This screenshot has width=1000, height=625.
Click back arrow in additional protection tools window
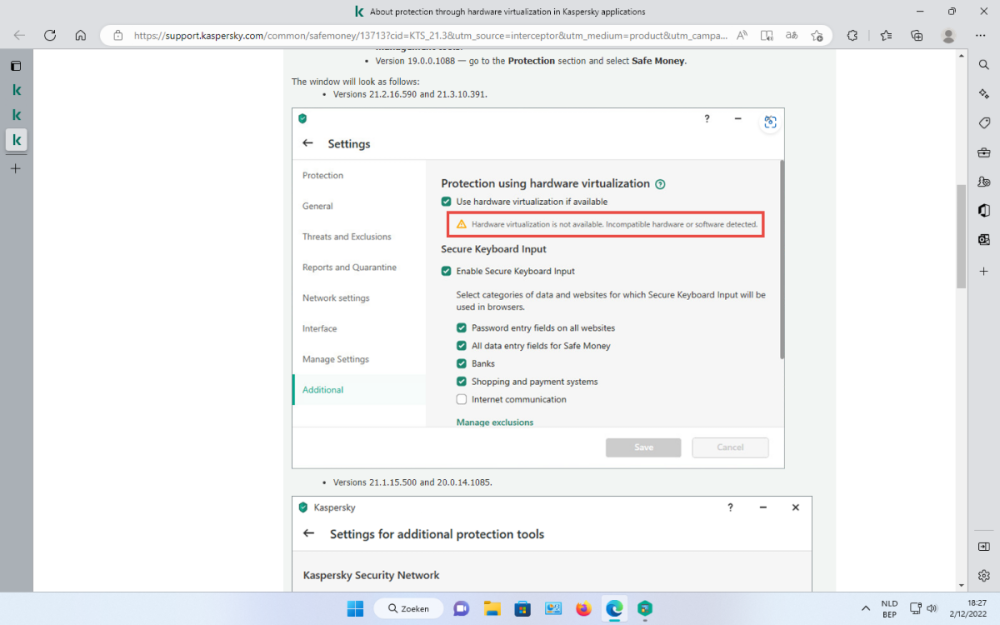tap(309, 533)
